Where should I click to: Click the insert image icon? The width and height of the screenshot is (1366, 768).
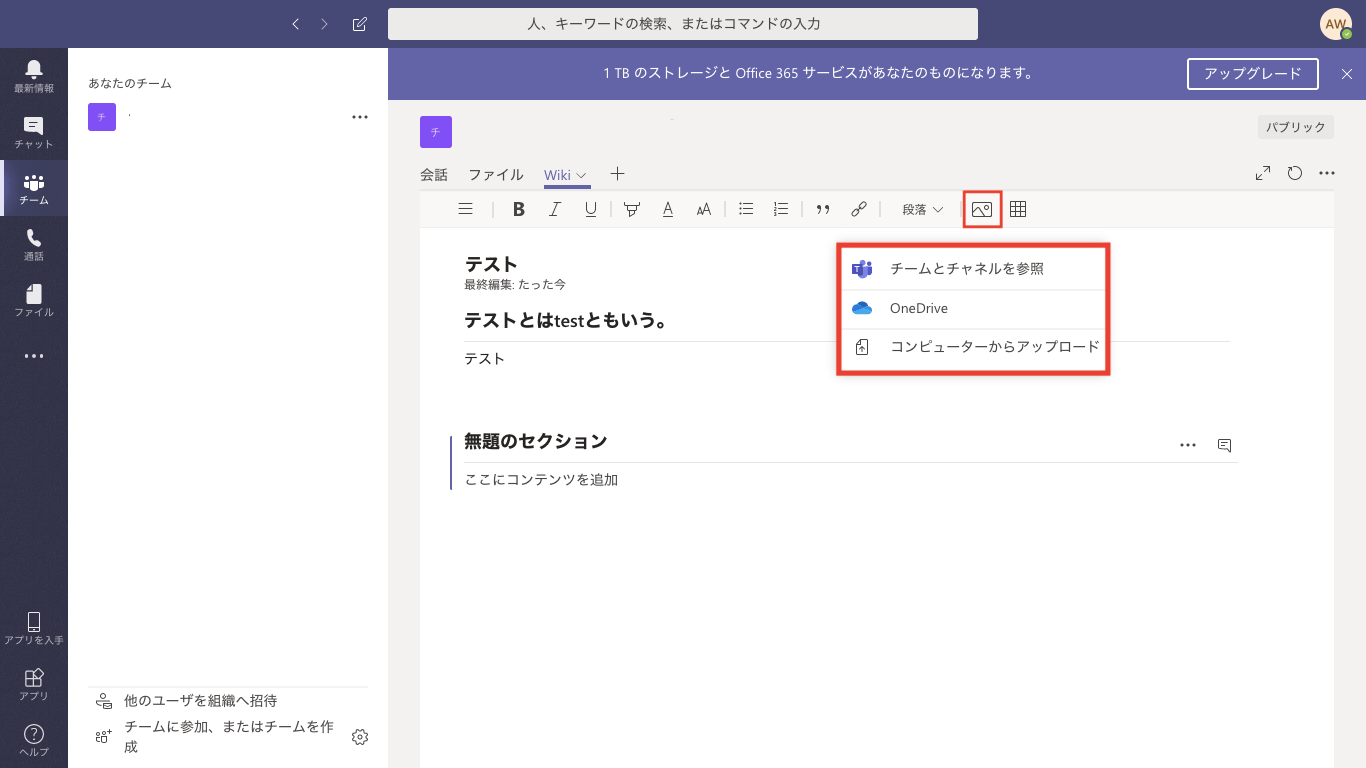coord(982,209)
